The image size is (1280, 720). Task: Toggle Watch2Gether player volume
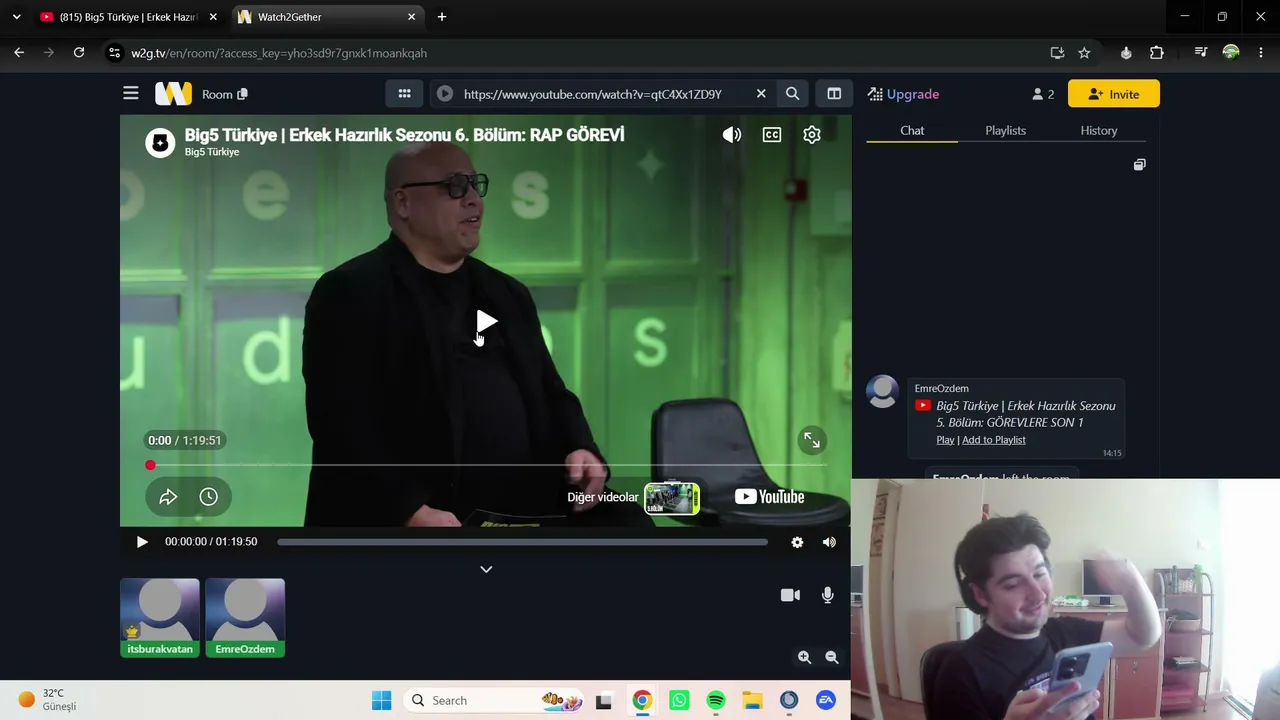829,542
